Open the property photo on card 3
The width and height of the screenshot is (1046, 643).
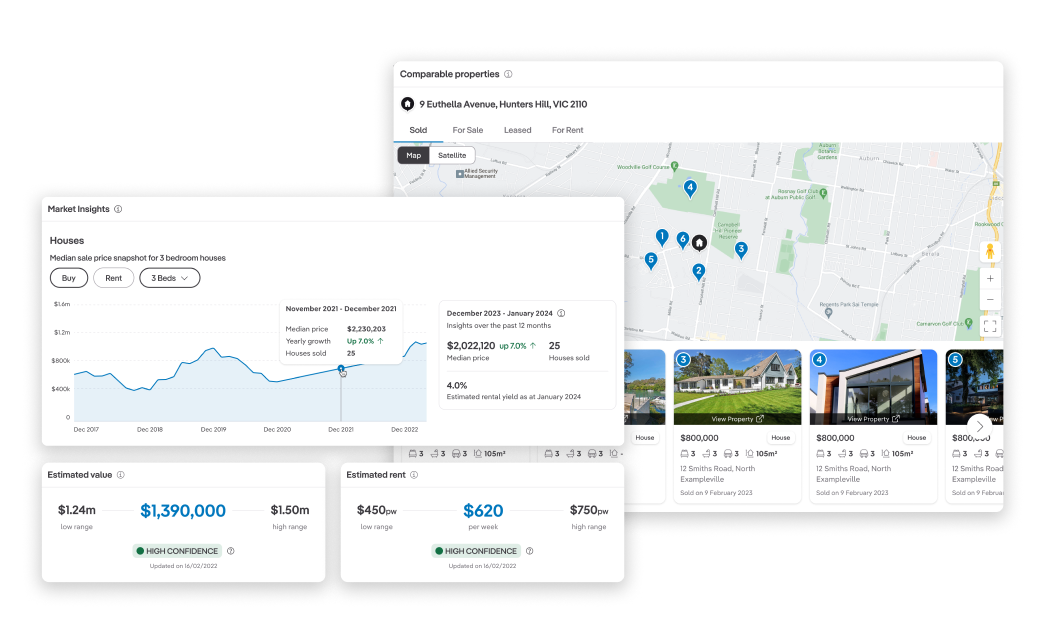point(737,387)
